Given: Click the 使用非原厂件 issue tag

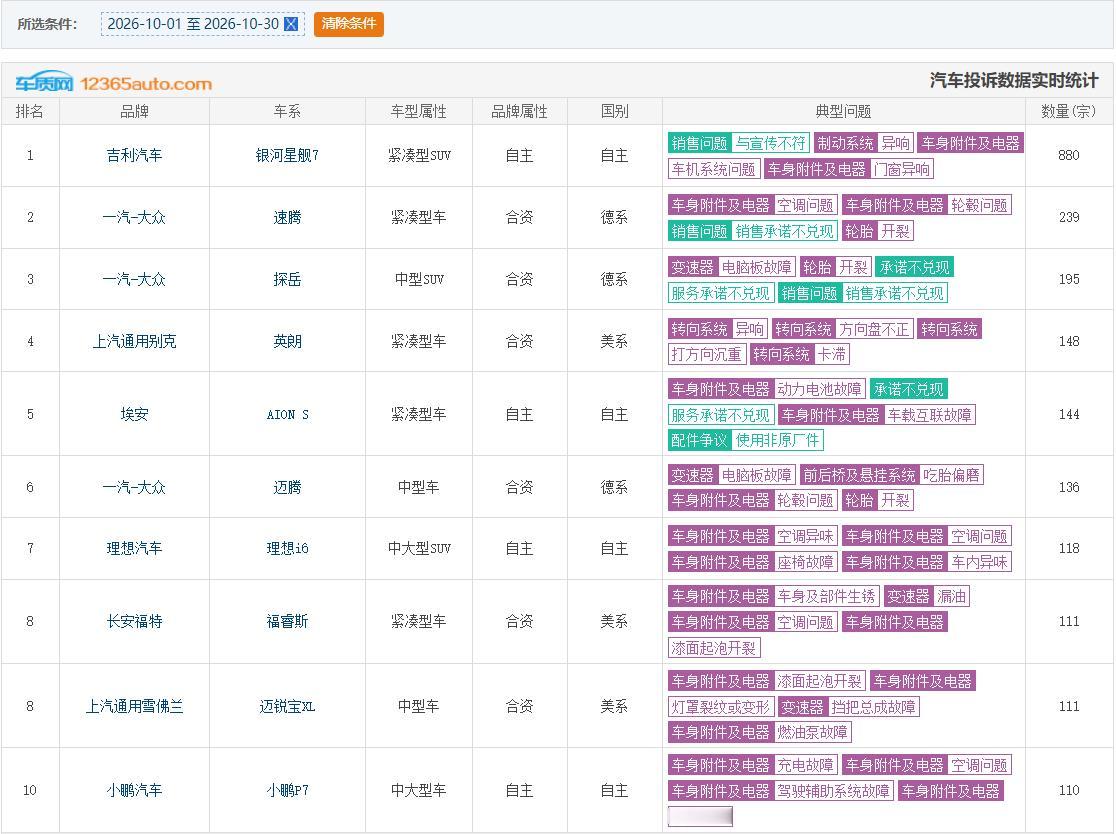Looking at the screenshot, I should tap(777, 440).
